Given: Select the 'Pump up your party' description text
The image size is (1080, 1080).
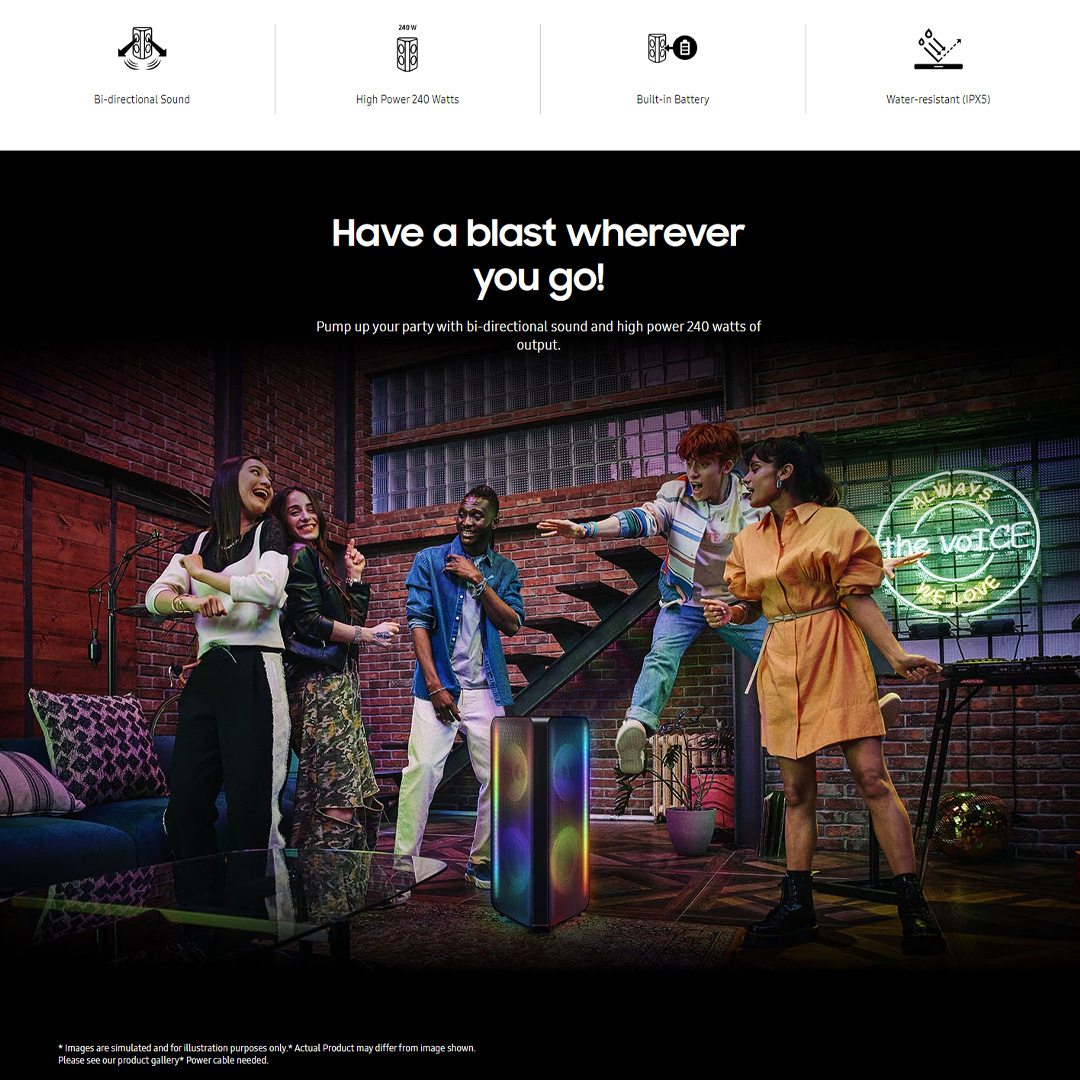Looking at the screenshot, I should [x=538, y=335].
